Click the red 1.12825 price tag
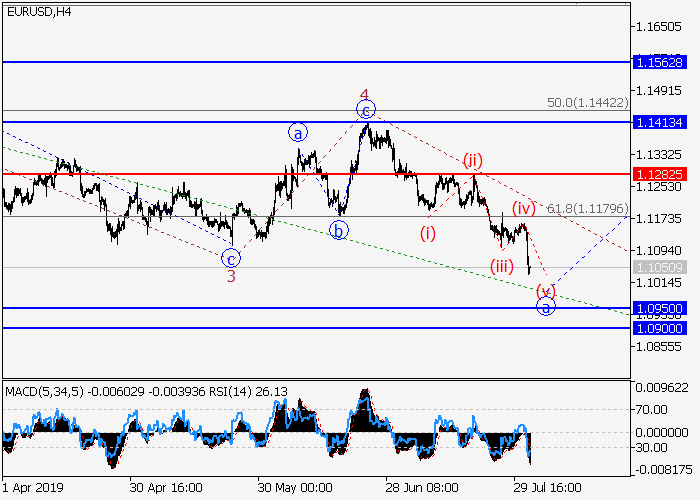This screenshot has height=500, width=700. pos(660,173)
